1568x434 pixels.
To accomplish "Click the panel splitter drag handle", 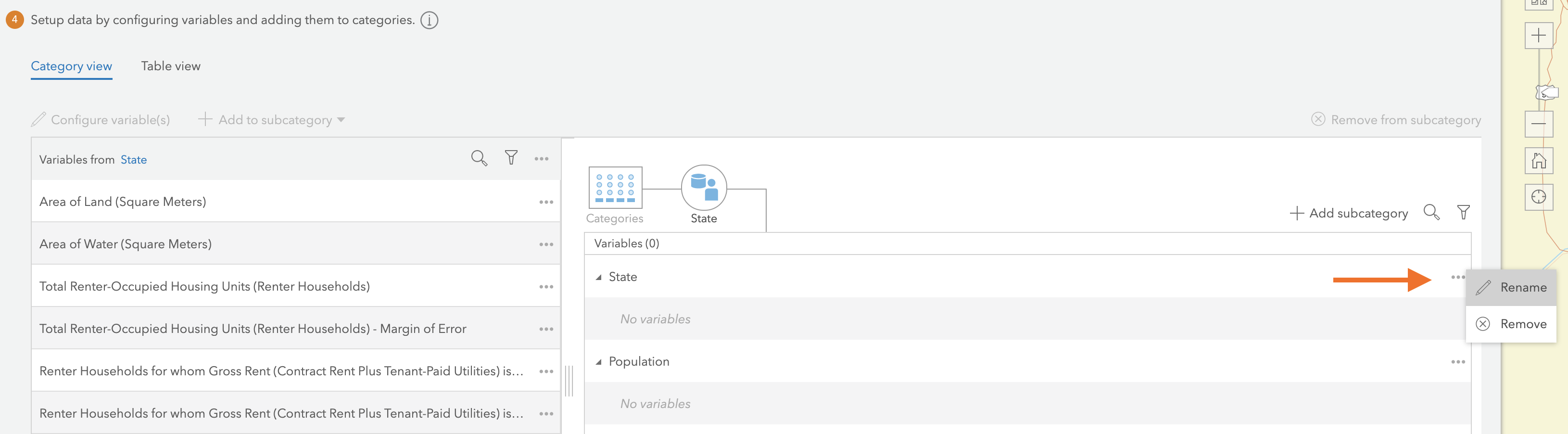I will click(569, 381).
